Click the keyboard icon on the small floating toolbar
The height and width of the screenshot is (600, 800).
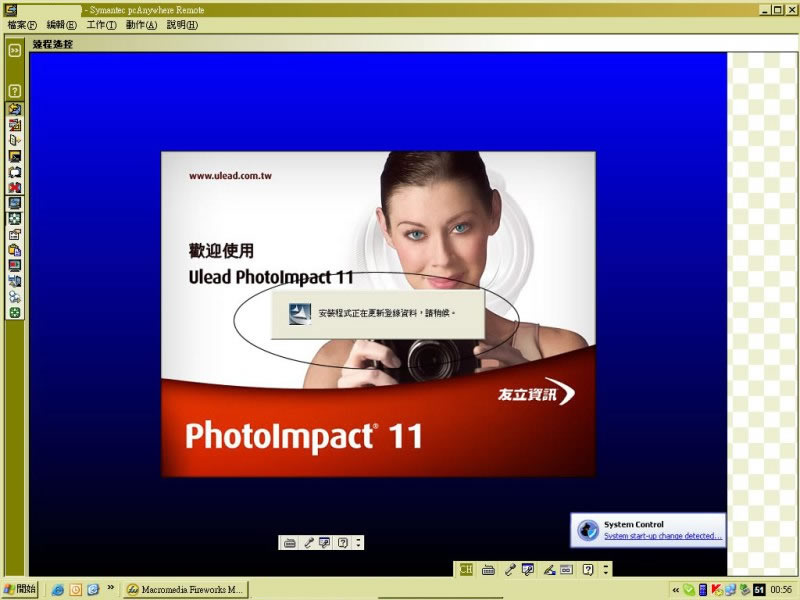coord(290,543)
